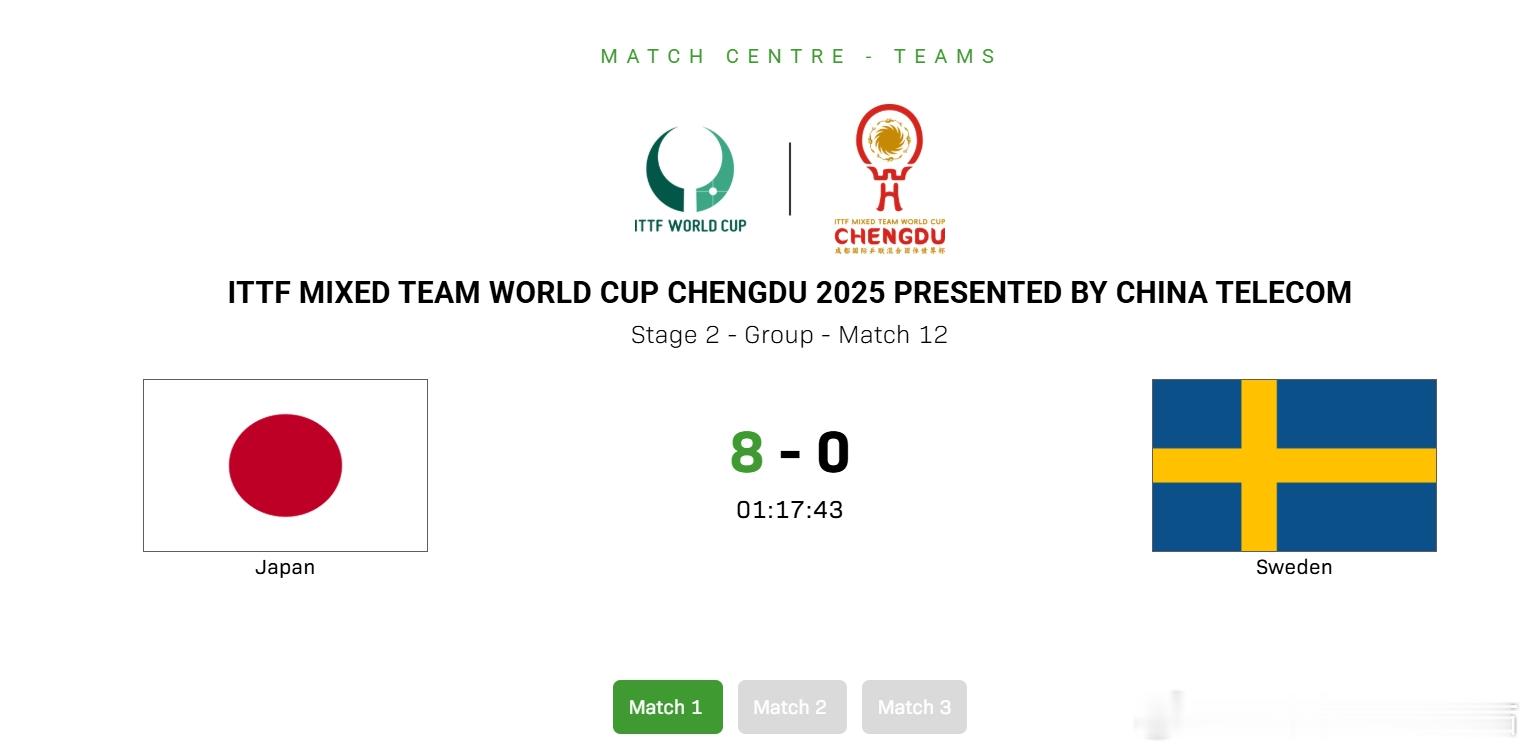Click the Sweden team name label

pyautogui.click(x=1293, y=567)
